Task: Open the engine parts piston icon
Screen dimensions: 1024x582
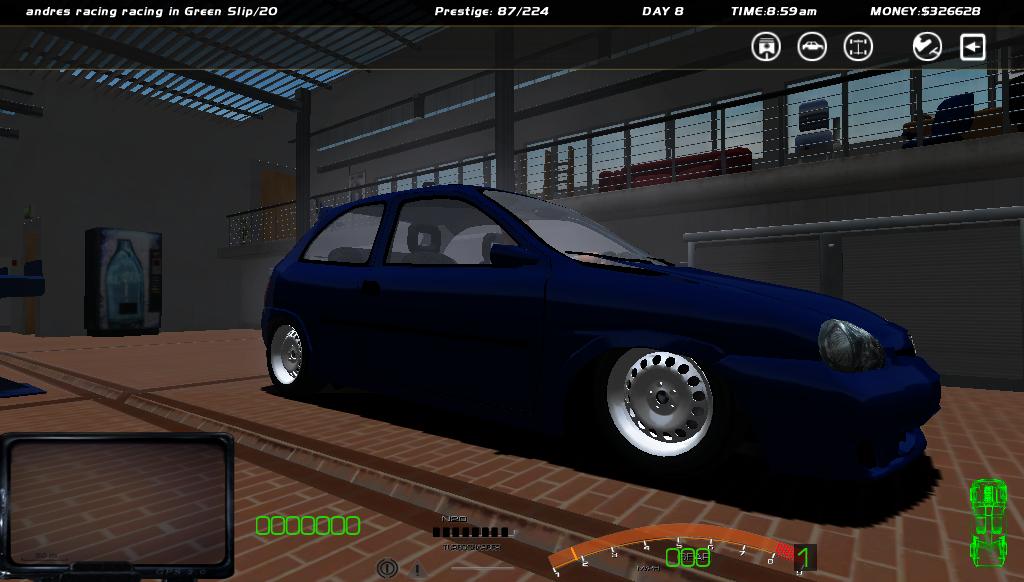Action: (766, 47)
